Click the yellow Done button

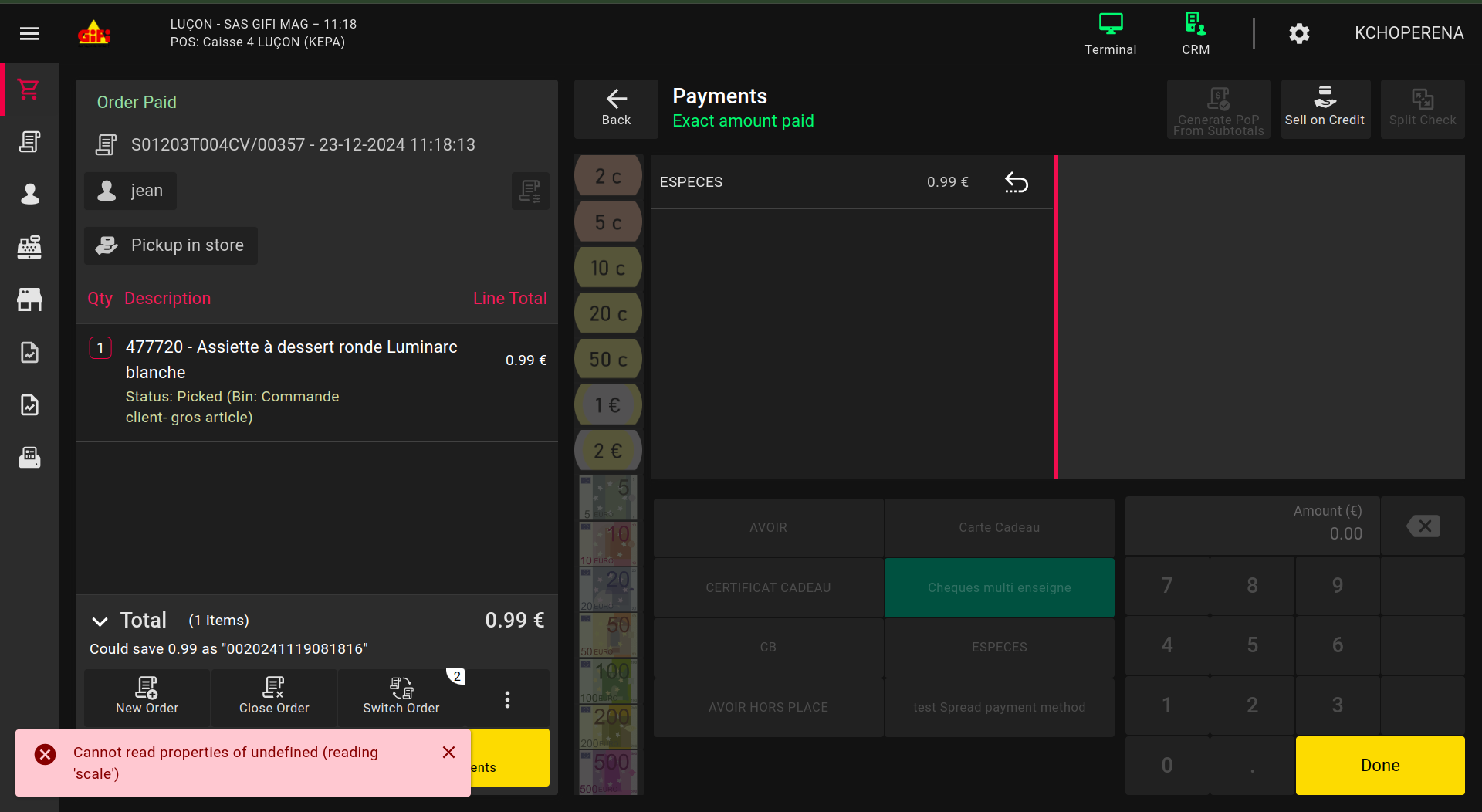tap(1380, 765)
